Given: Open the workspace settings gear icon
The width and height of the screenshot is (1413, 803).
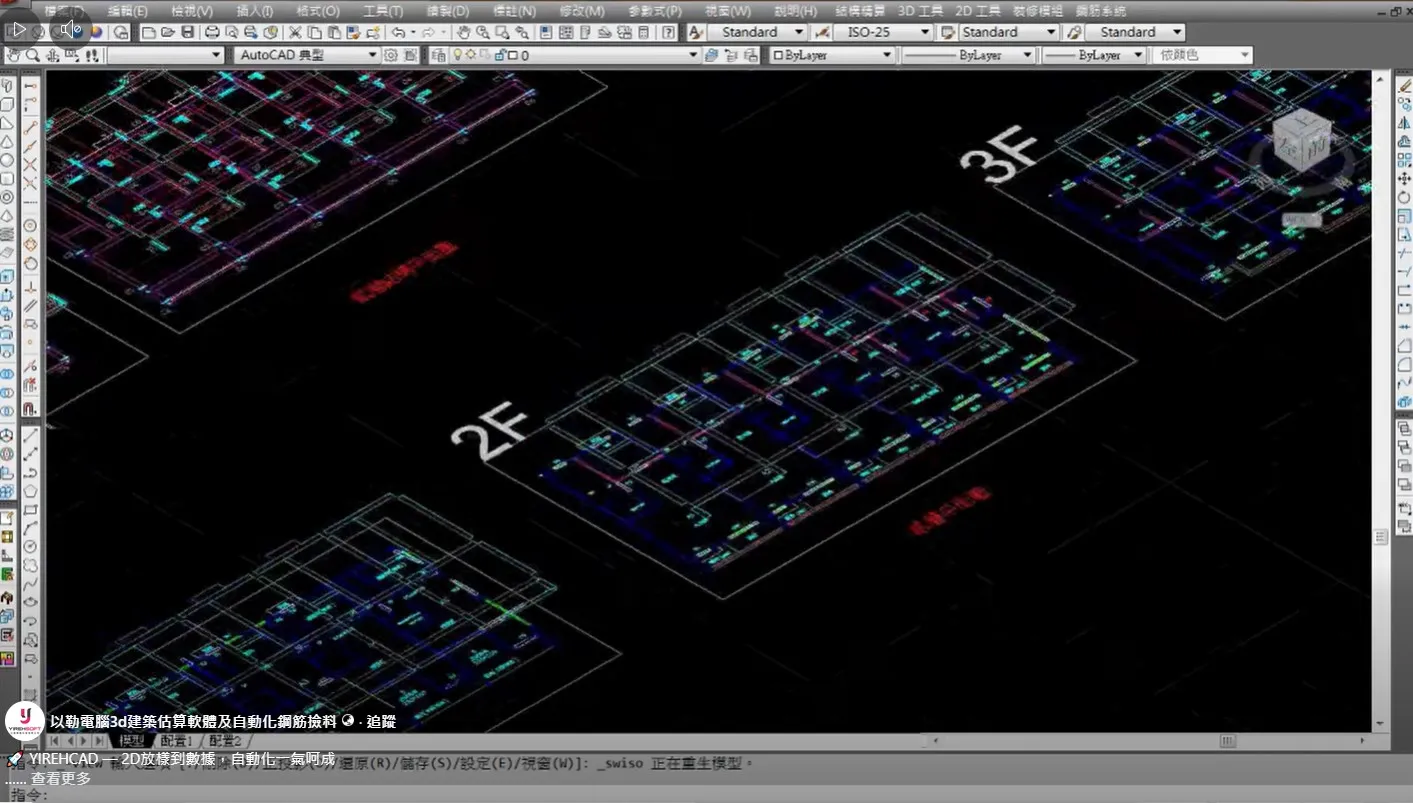Looking at the screenshot, I should tap(391, 55).
